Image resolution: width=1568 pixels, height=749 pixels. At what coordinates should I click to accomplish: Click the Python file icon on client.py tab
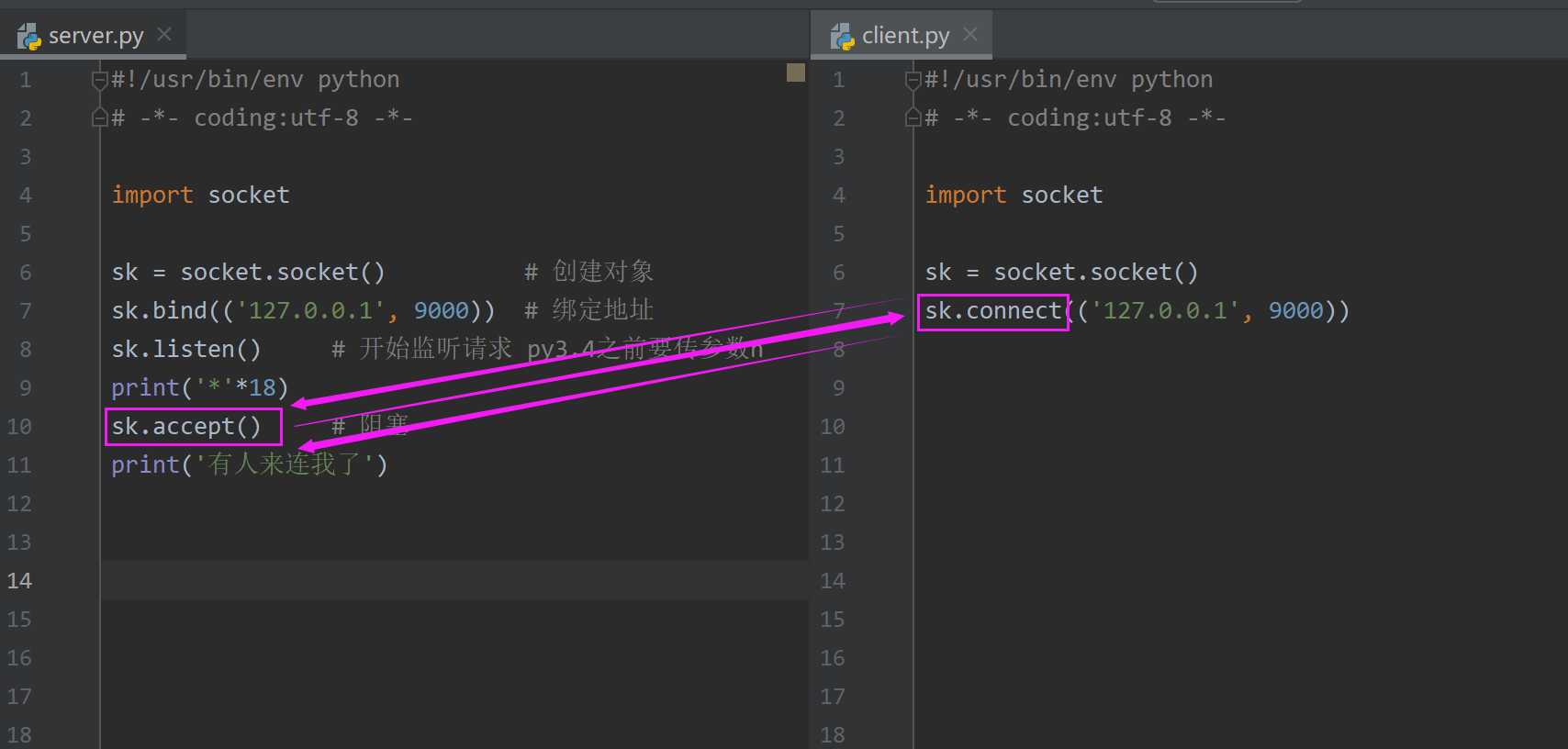843,37
